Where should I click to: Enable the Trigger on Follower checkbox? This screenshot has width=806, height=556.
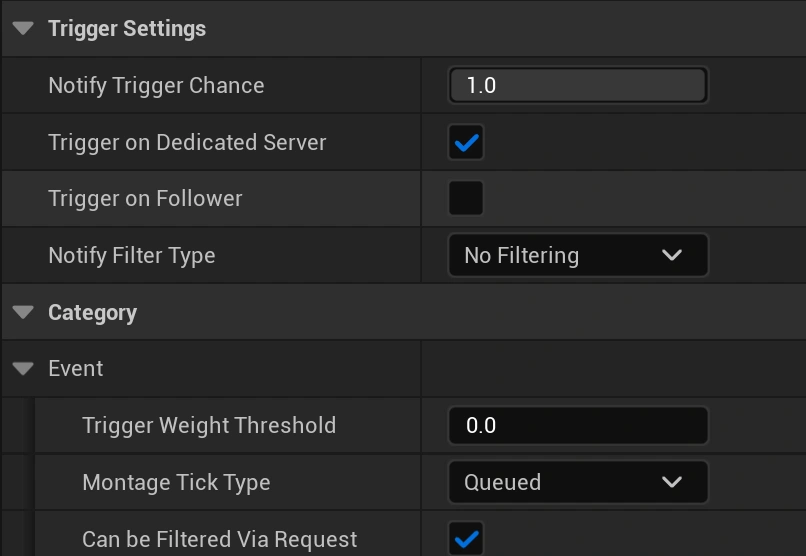(x=466, y=199)
